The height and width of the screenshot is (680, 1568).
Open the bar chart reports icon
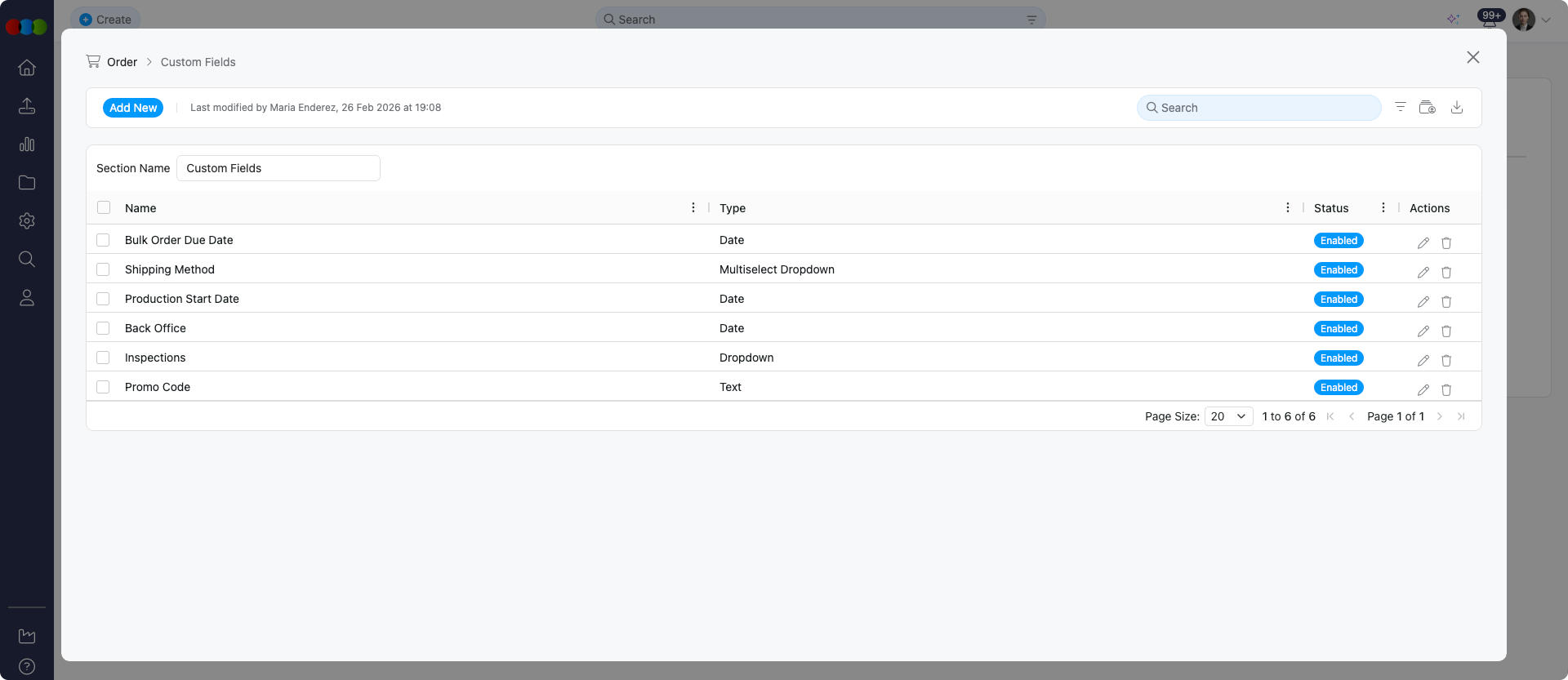(27, 144)
